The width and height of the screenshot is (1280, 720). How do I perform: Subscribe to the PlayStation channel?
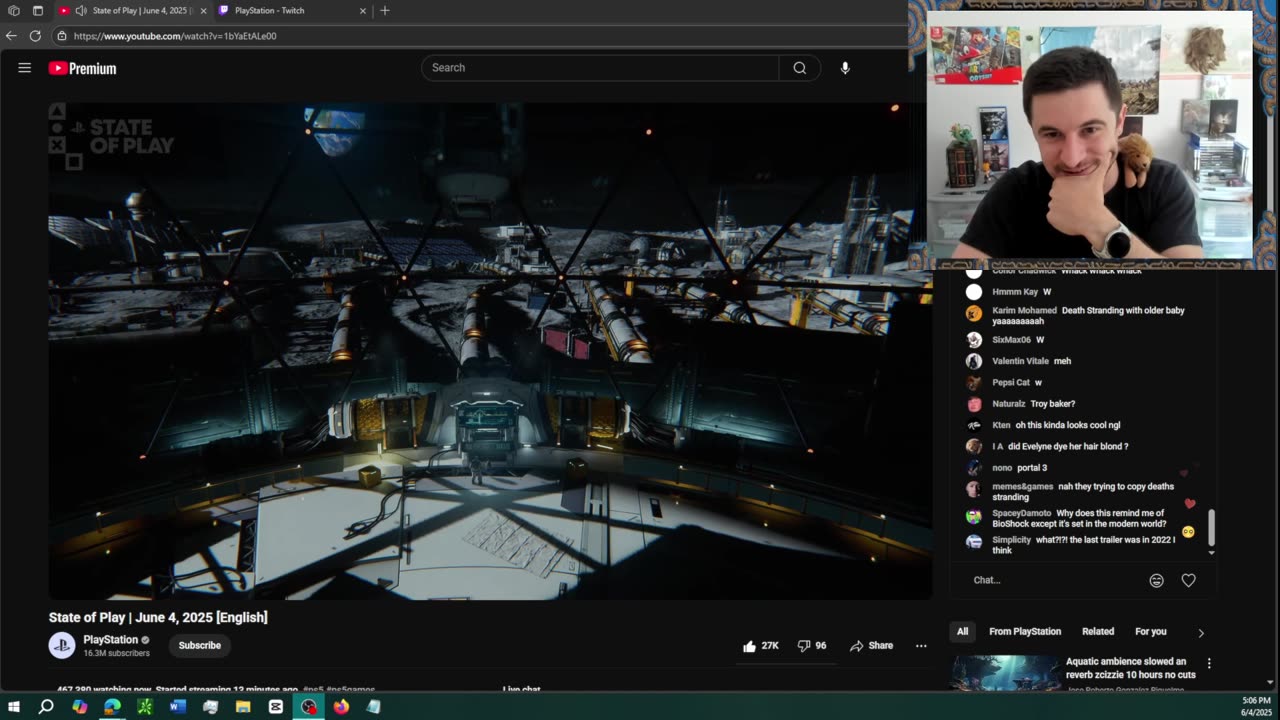(x=199, y=646)
